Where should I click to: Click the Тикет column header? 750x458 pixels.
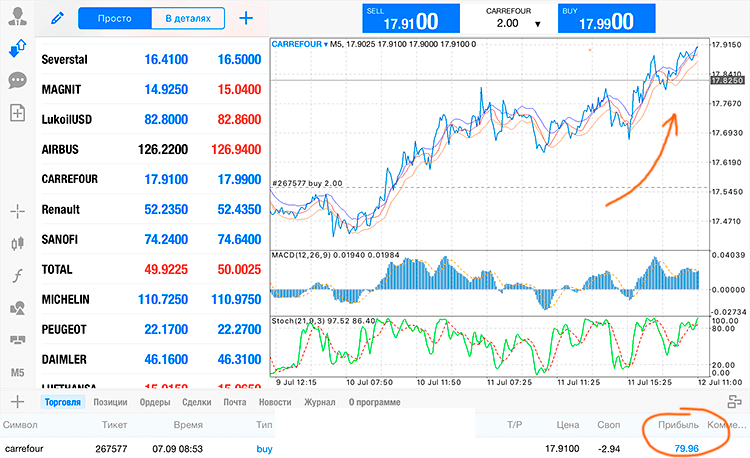[x=114, y=425]
